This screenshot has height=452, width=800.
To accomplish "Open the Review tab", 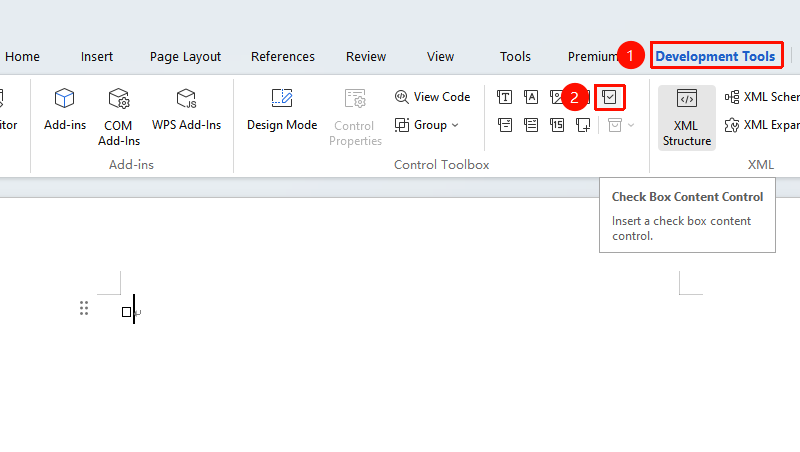I will pos(366,57).
